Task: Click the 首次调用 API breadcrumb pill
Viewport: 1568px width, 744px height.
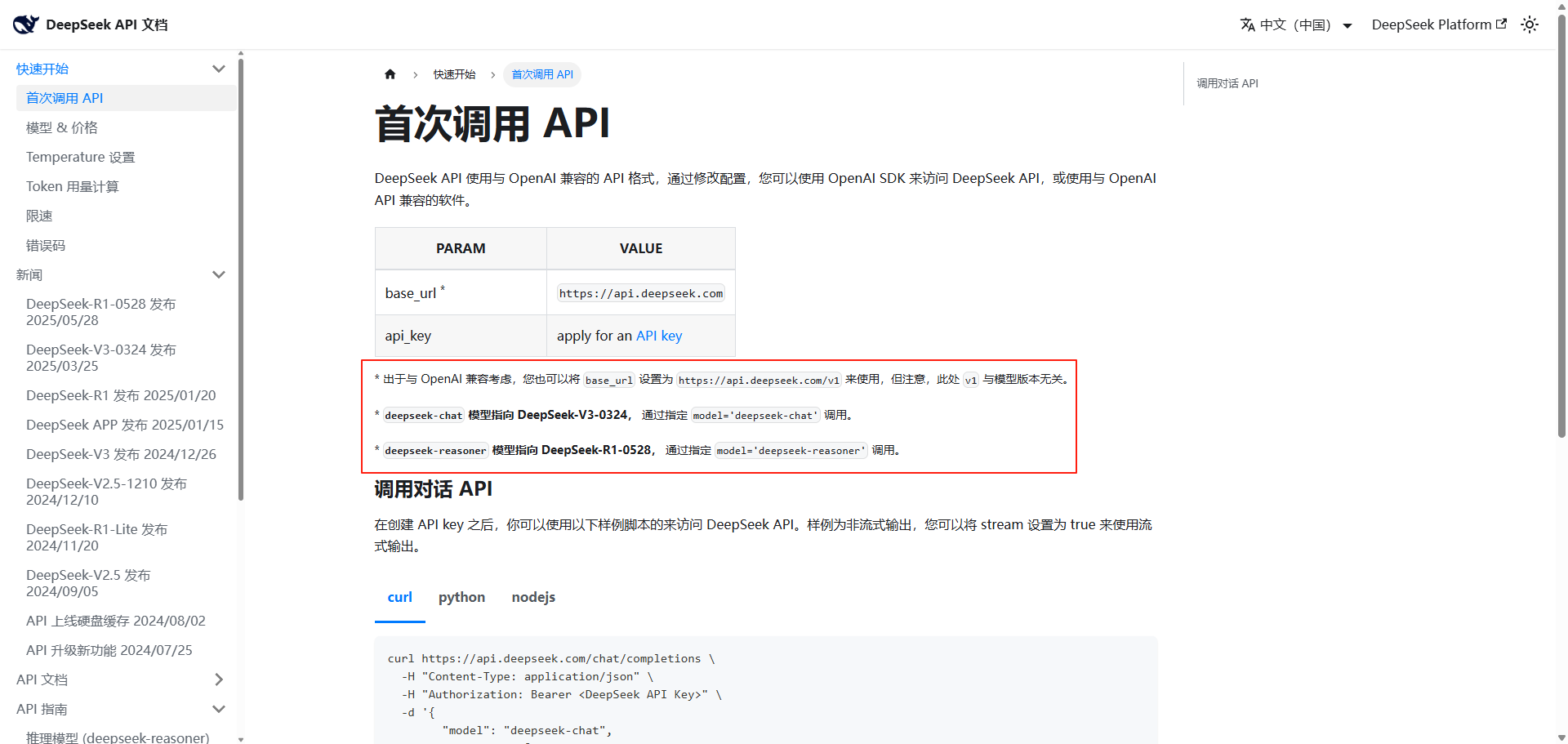Action: (x=542, y=74)
